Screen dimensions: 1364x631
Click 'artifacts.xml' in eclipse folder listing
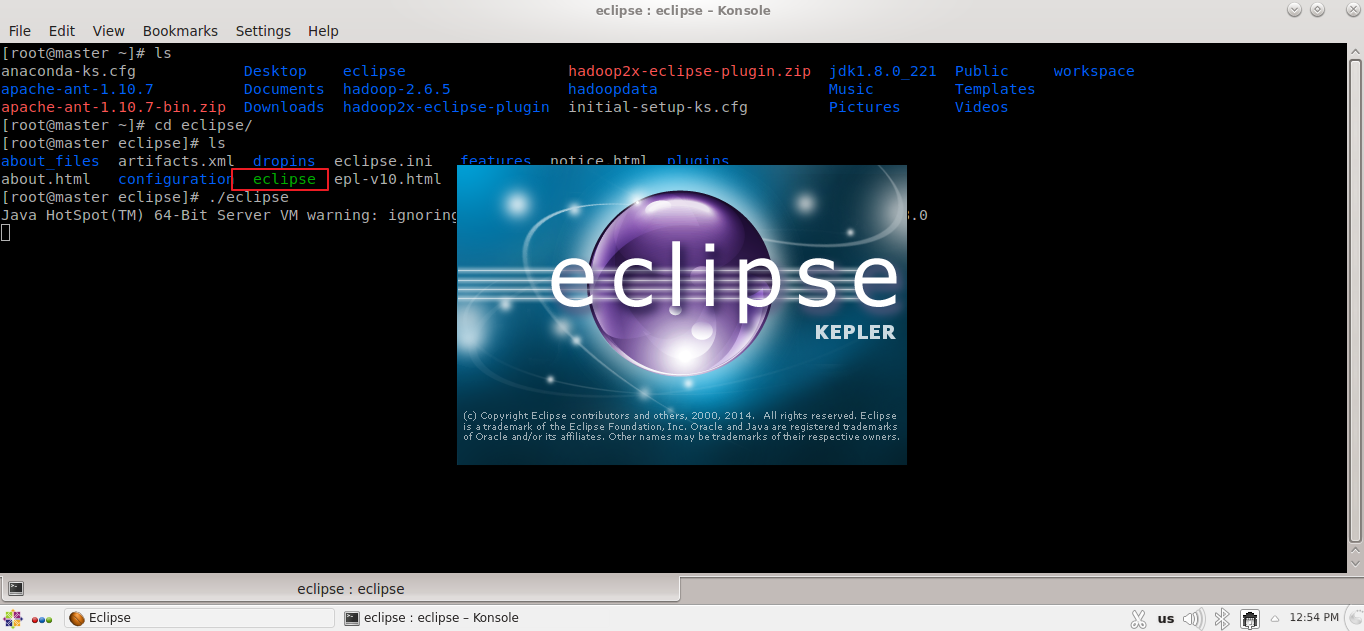pos(176,161)
